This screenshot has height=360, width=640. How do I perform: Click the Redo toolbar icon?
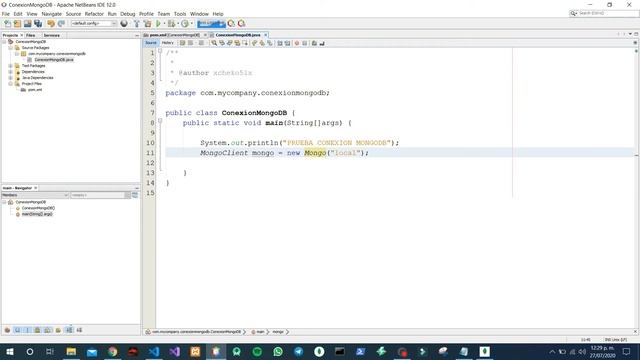(61, 24)
